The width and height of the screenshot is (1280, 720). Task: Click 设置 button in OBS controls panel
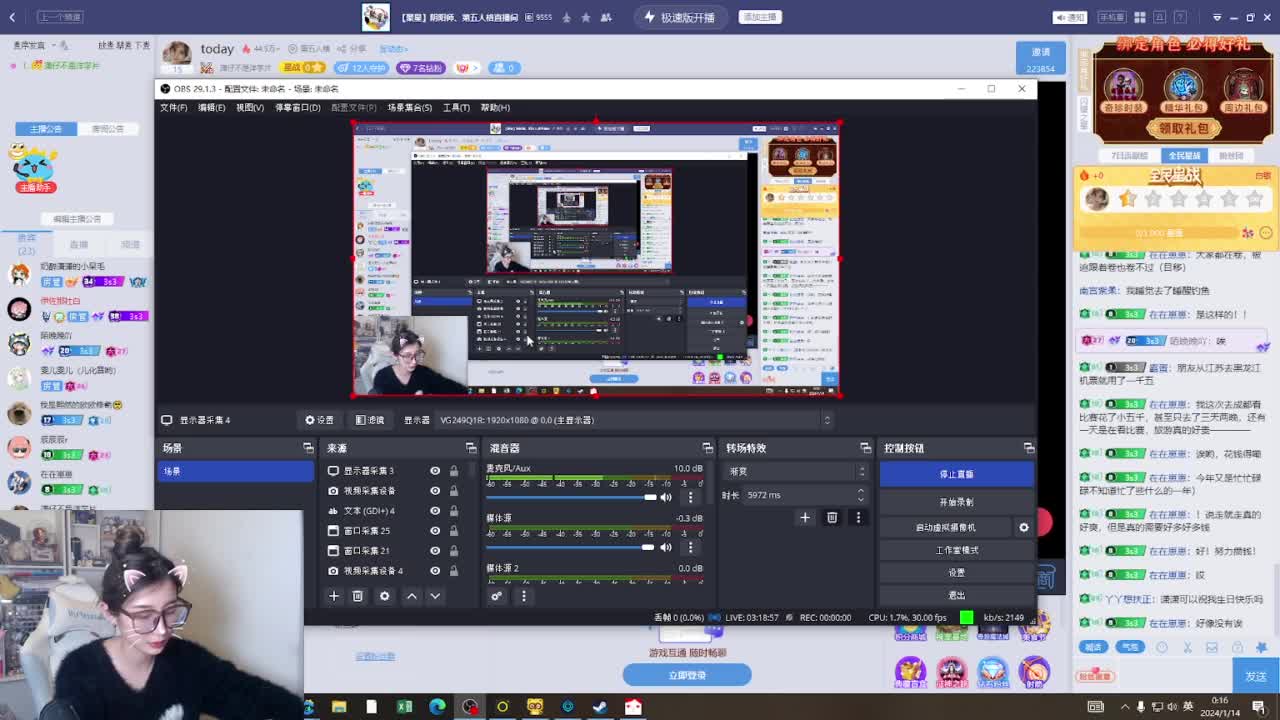click(x=956, y=573)
